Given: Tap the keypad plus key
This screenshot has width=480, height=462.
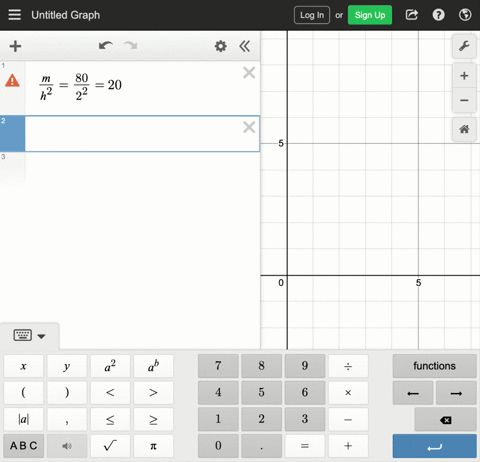Looking at the screenshot, I should pos(348,446).
